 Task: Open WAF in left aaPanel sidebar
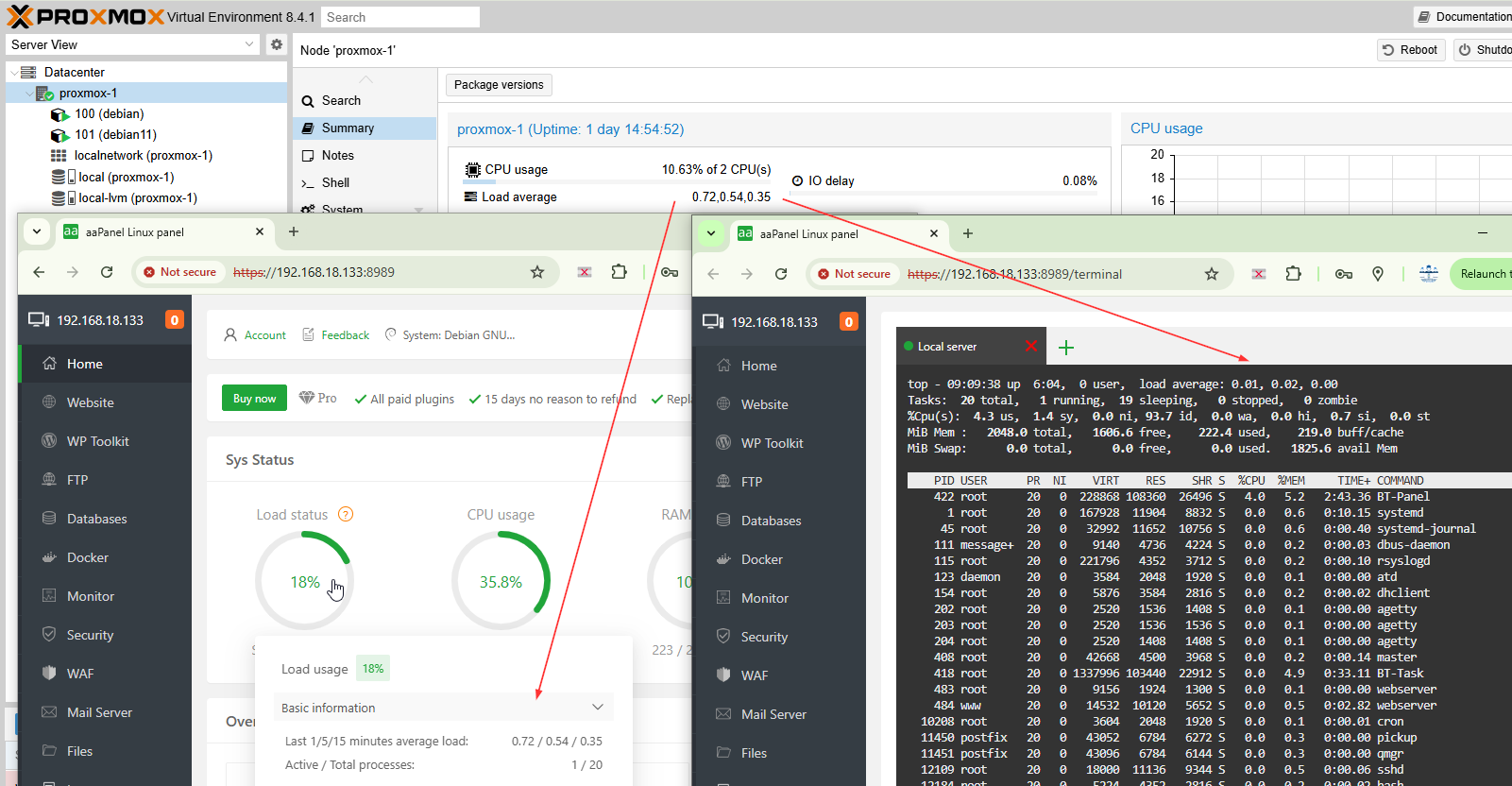click(105, 674)
